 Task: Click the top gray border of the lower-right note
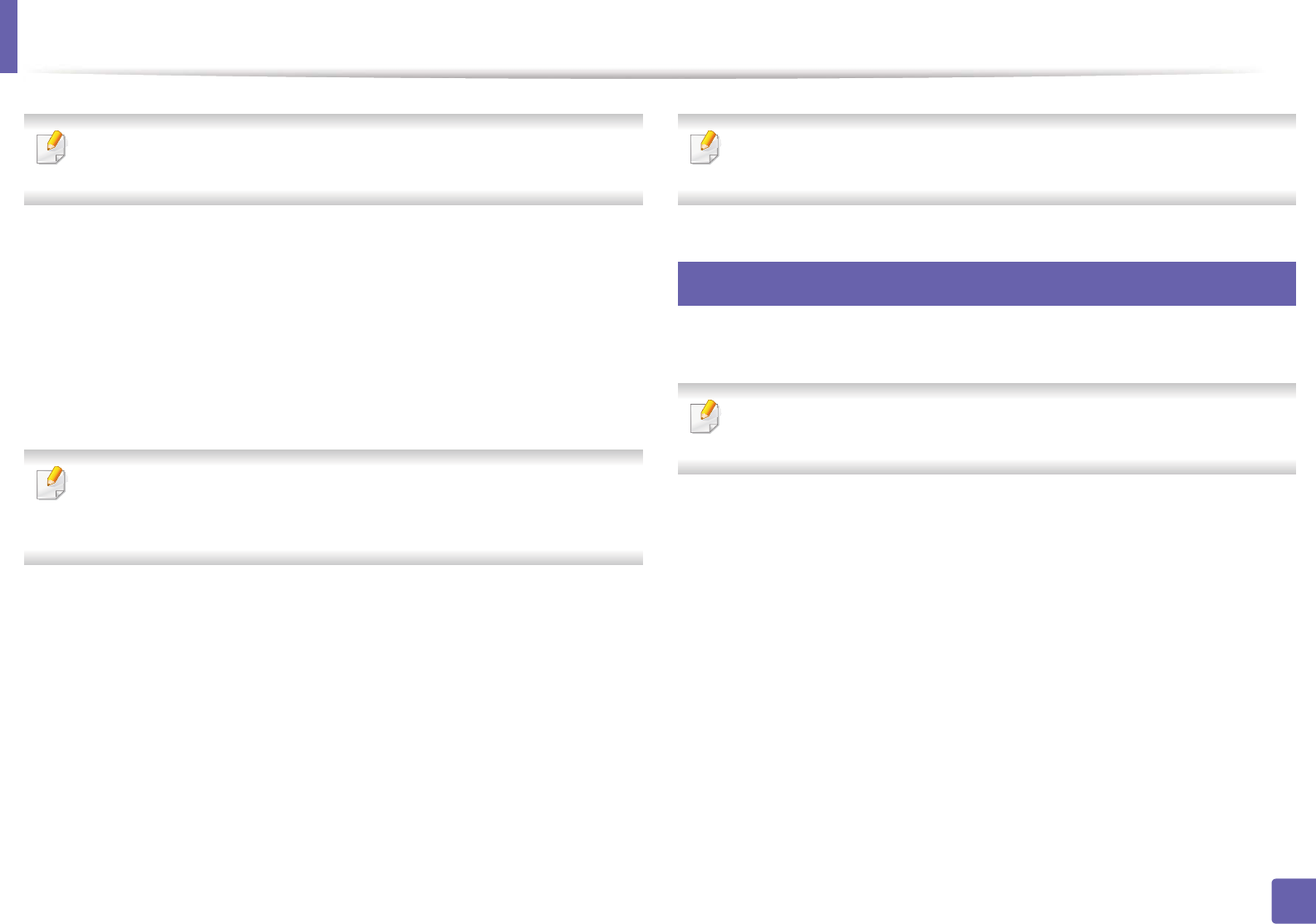pyautogui.click(x=986, y=389)
